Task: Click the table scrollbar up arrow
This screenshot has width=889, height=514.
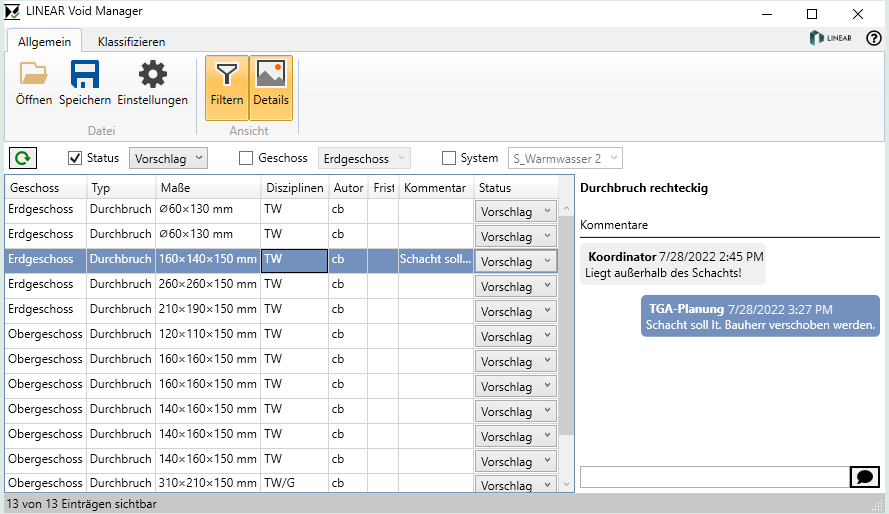Action: (566, 209)
